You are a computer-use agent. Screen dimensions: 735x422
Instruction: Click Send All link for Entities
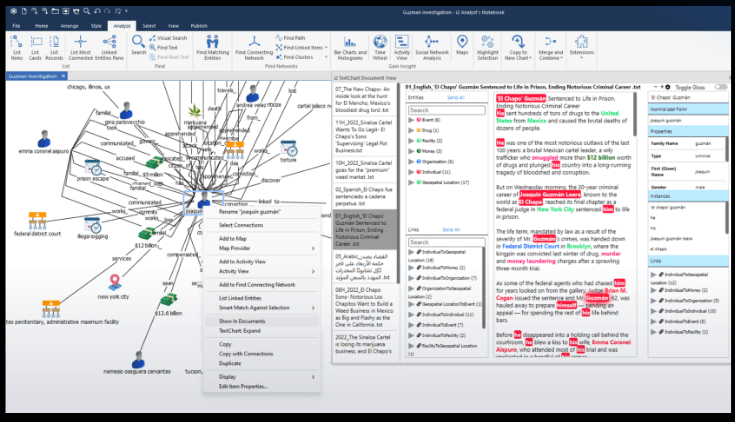456,98
